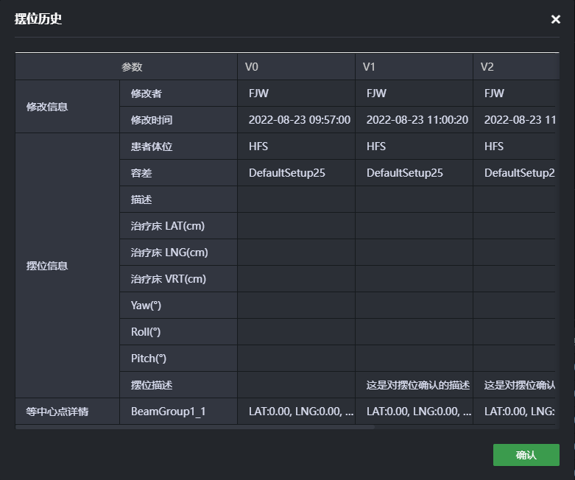This screenshot has width=575, height=480.
Task: Click the BeamGroup1_1 cell
Action: coord(178,411)
